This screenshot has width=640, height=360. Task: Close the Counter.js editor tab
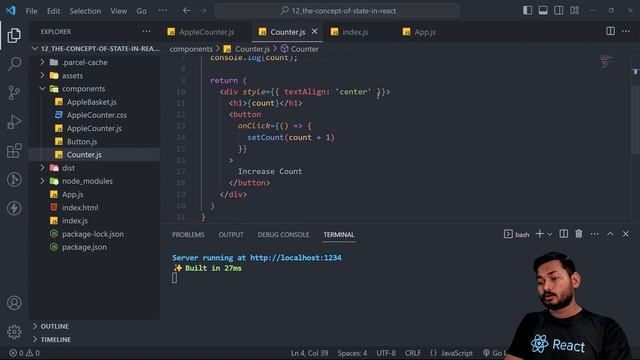[x=314, y=31]
